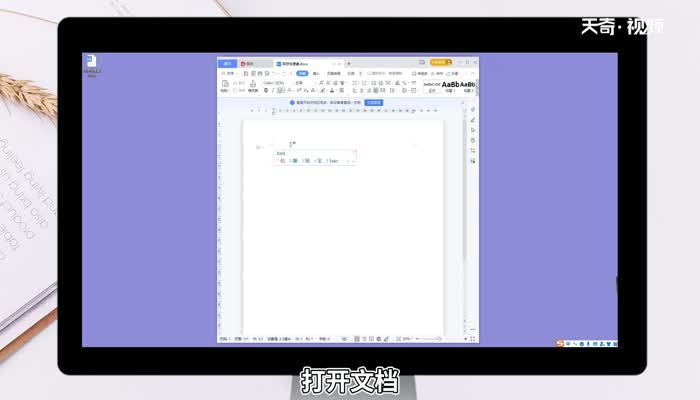Click the align right icon
This screenshot has width=700, height=400.
[x=369, y=91]
